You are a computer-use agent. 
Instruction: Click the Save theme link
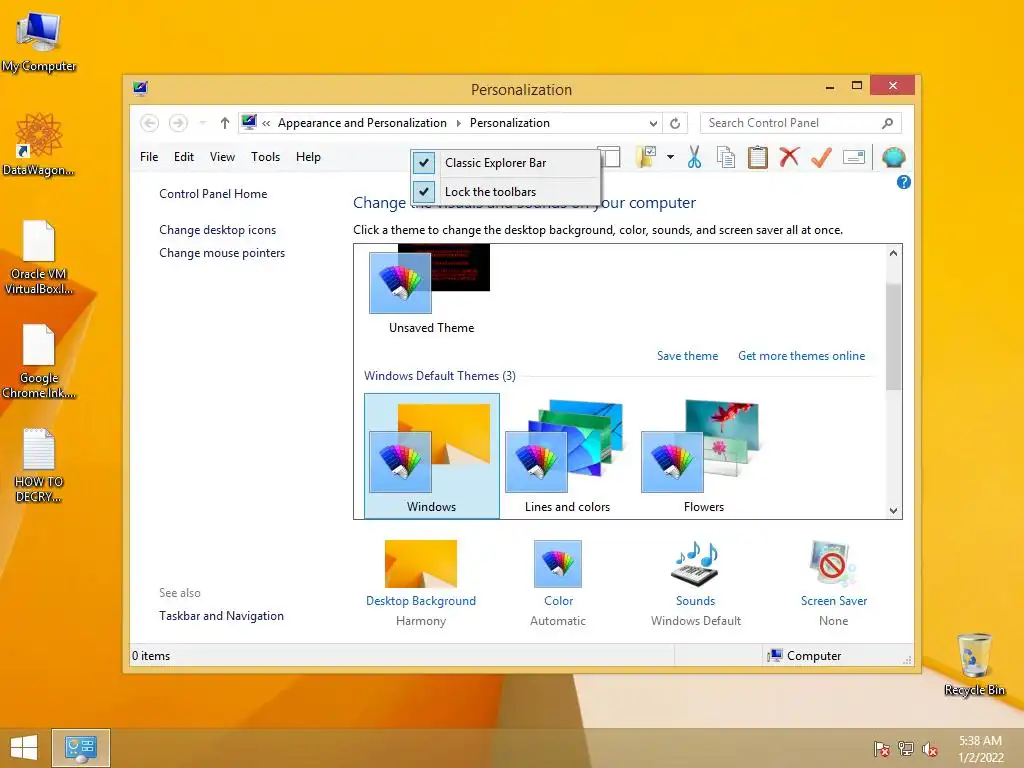click(x=687, y=356)
